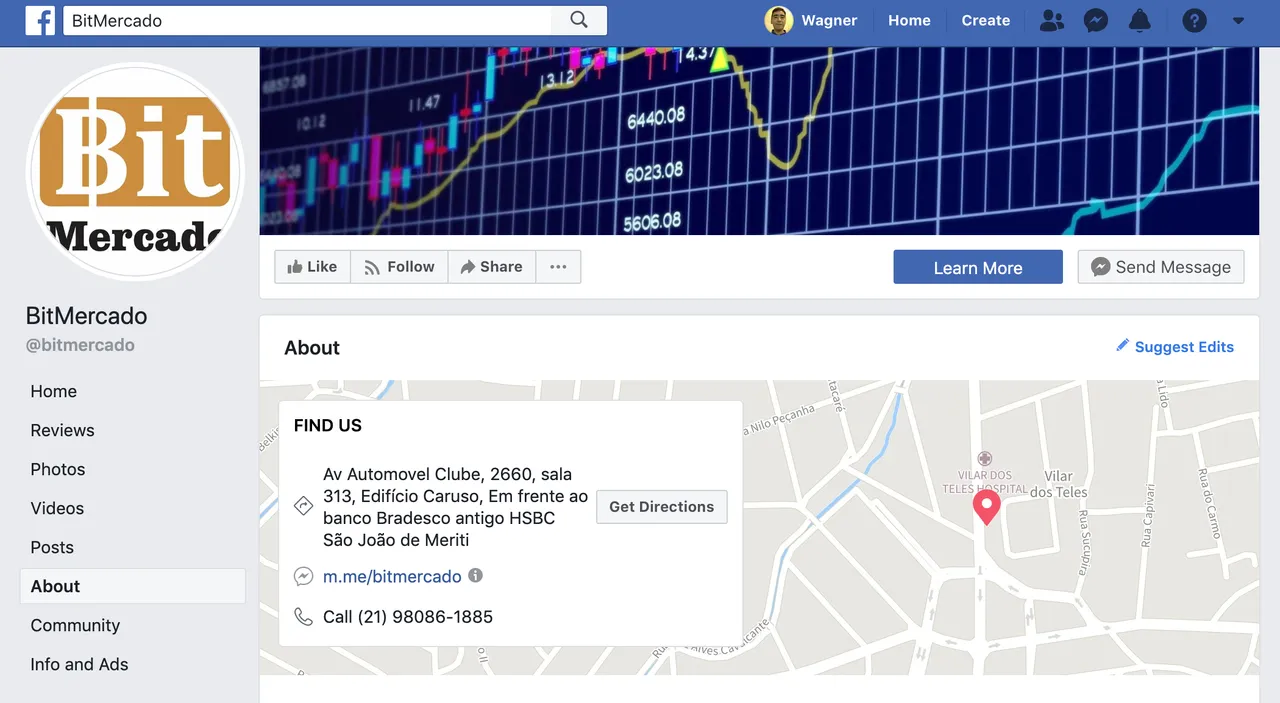Image resolution: width=1280 pixels, height=703 pixels.
Task: Click Suggest Edits link
Action: click(x=1175, y=347)
